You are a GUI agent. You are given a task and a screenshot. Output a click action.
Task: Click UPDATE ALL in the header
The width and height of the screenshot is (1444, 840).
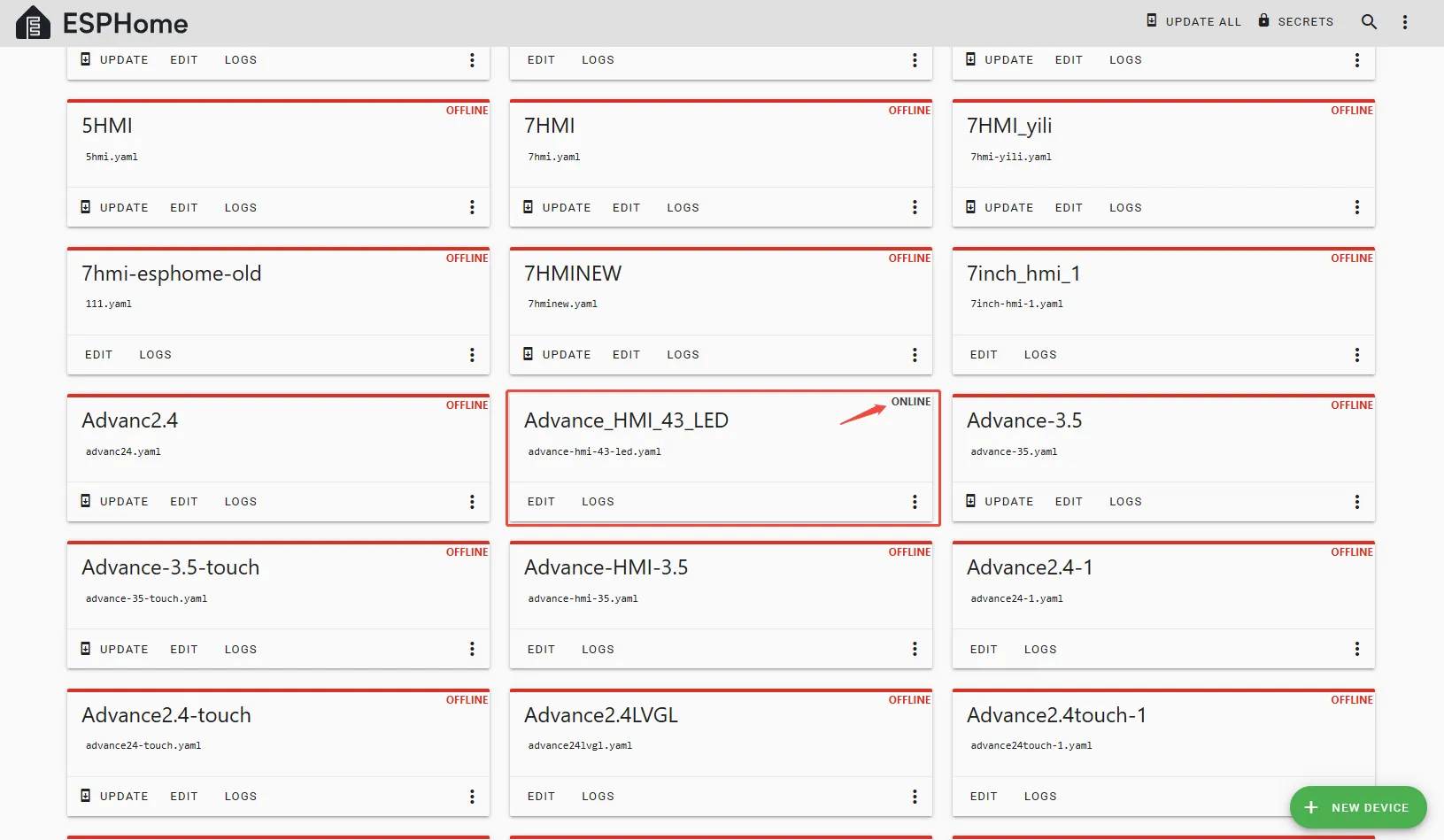coord(1193,21)
